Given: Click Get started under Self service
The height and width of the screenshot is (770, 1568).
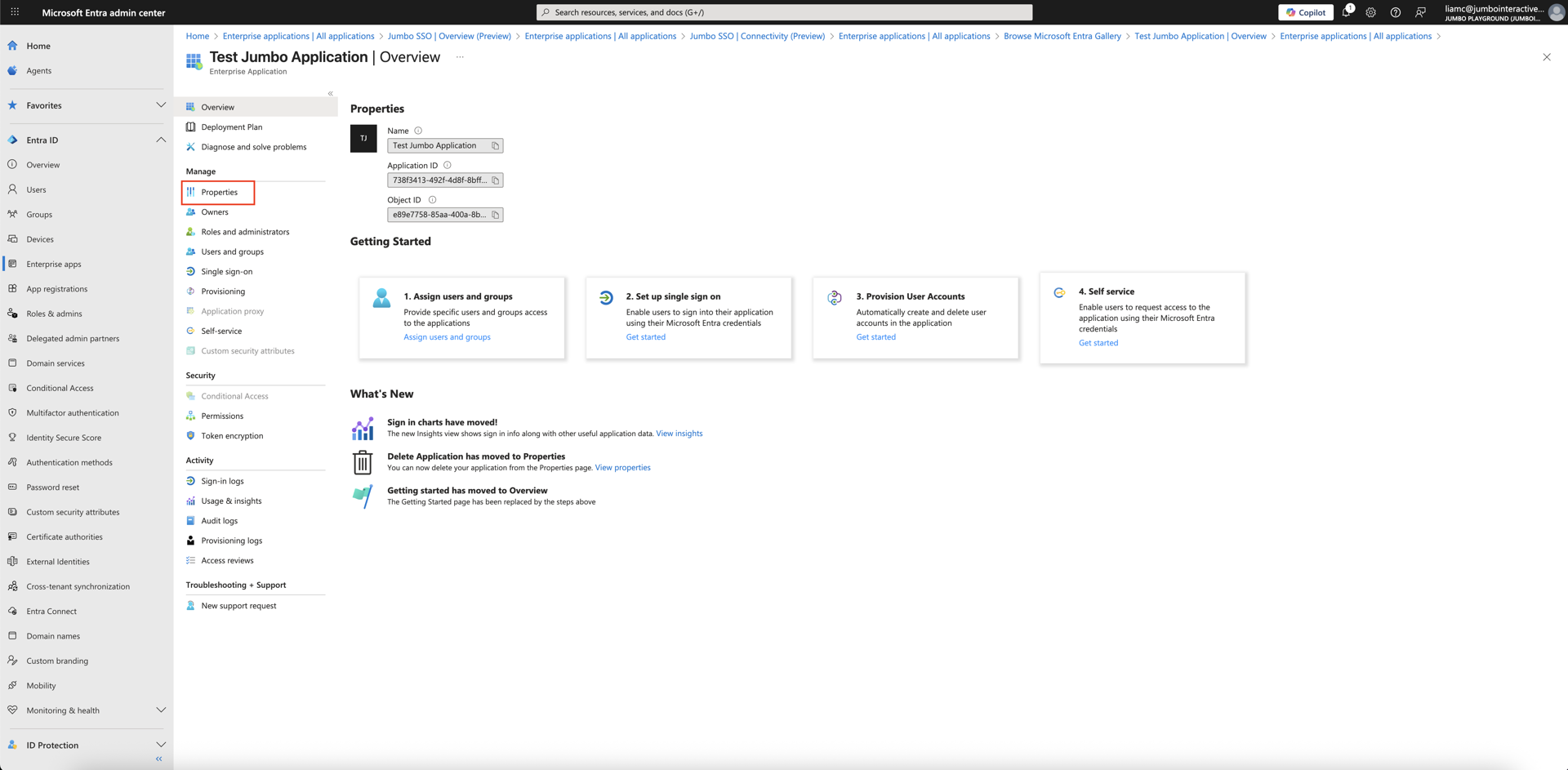Looking at the screenshot, I should point(1098,343).
